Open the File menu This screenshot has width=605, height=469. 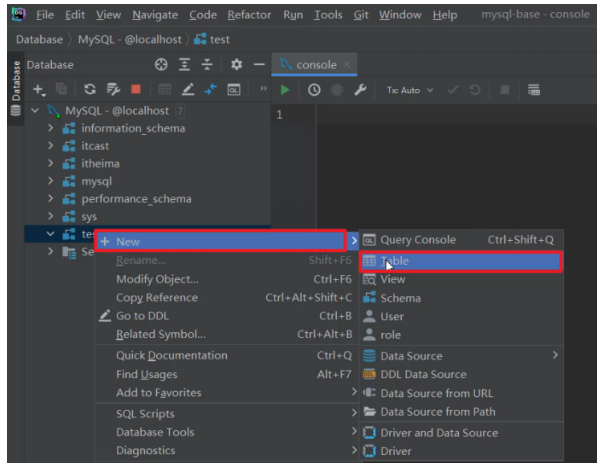pos(45,15)
